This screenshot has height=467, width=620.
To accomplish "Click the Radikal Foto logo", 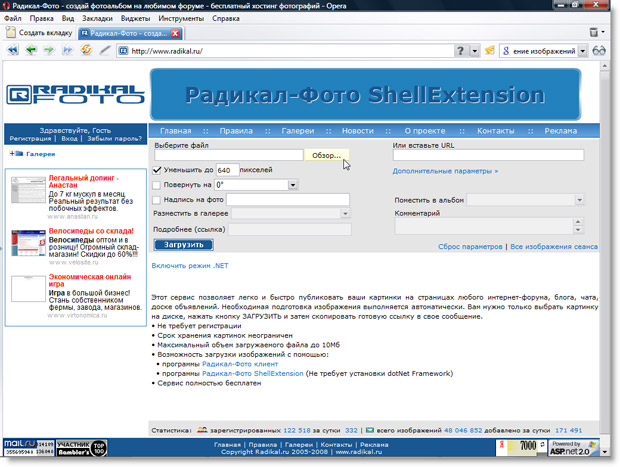I will [76, 94].
